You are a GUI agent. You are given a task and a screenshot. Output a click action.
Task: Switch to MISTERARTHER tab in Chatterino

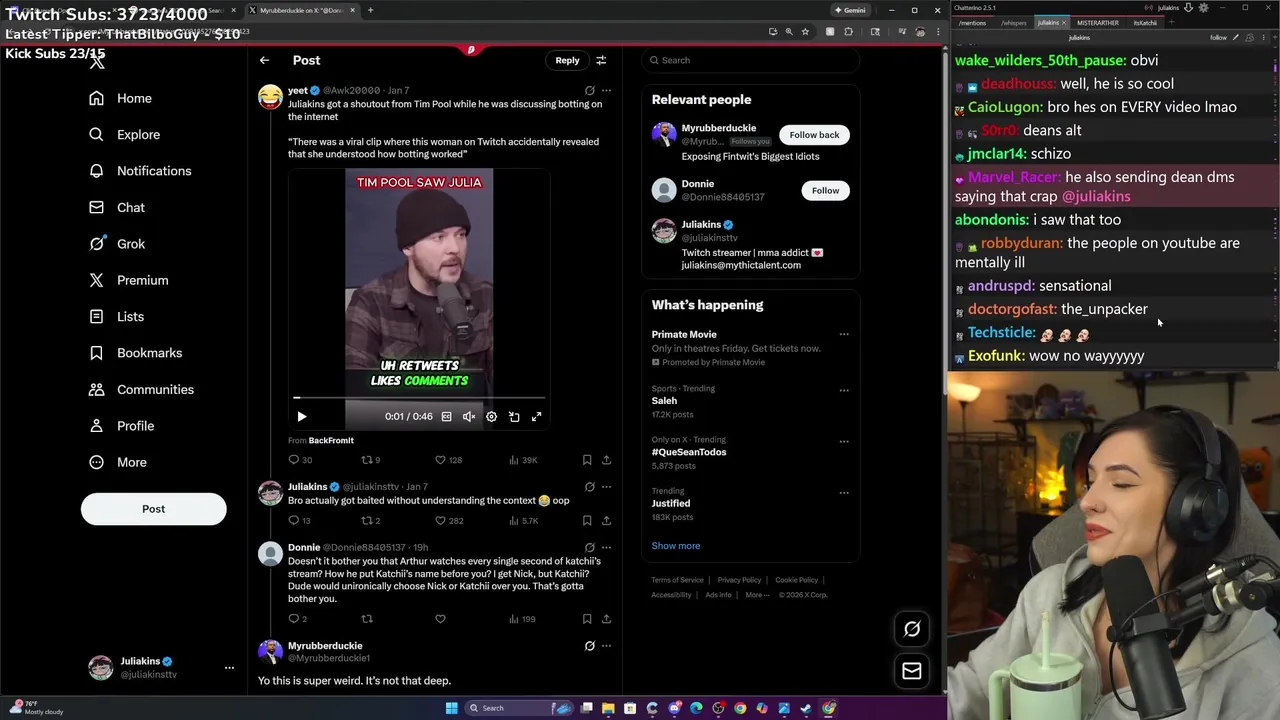point(1097,22)
